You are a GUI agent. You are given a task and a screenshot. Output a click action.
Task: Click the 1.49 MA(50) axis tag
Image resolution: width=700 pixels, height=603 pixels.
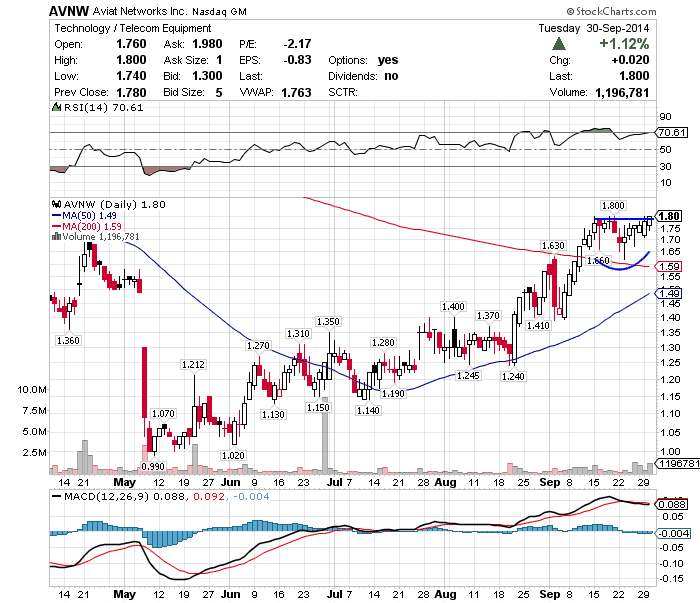[668, 293]
